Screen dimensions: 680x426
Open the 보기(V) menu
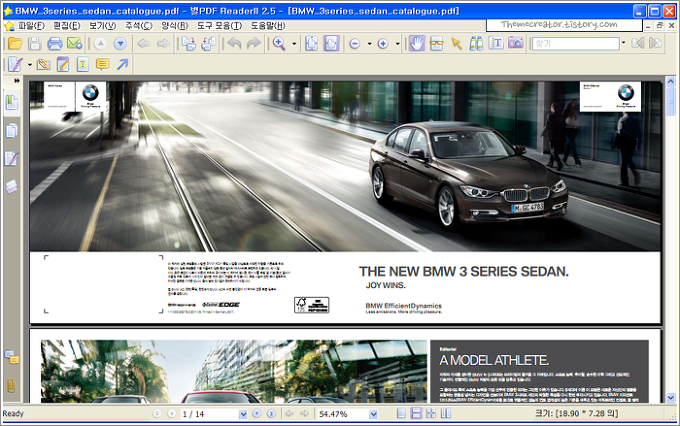[x=103, y=26]
